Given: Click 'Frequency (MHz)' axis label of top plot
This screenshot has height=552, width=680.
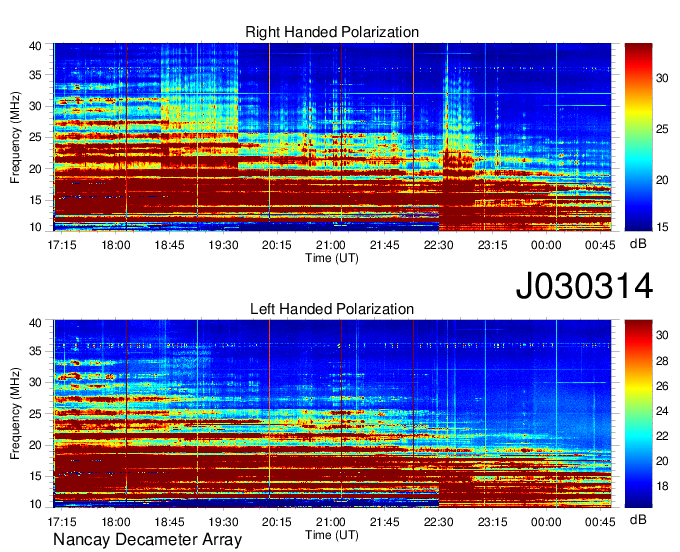Looking at the screenshot, I should pos(15,137).
